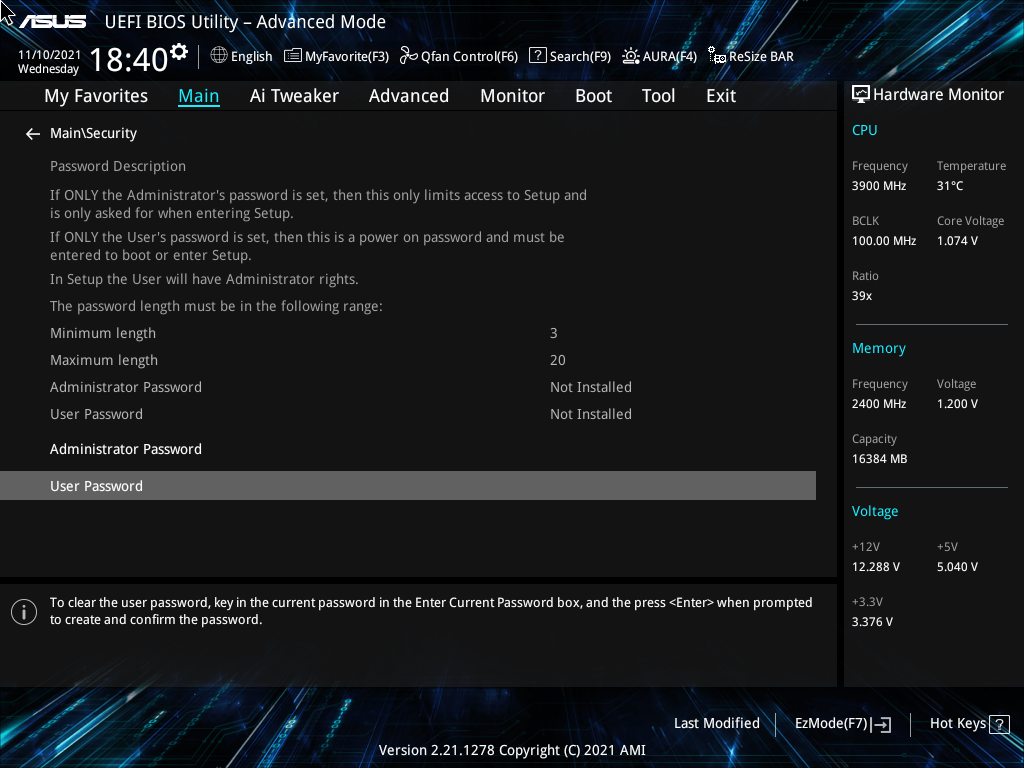Launch Qfan Control(F6)
This screenshot has height=768, width=1024.
point(458,57)
